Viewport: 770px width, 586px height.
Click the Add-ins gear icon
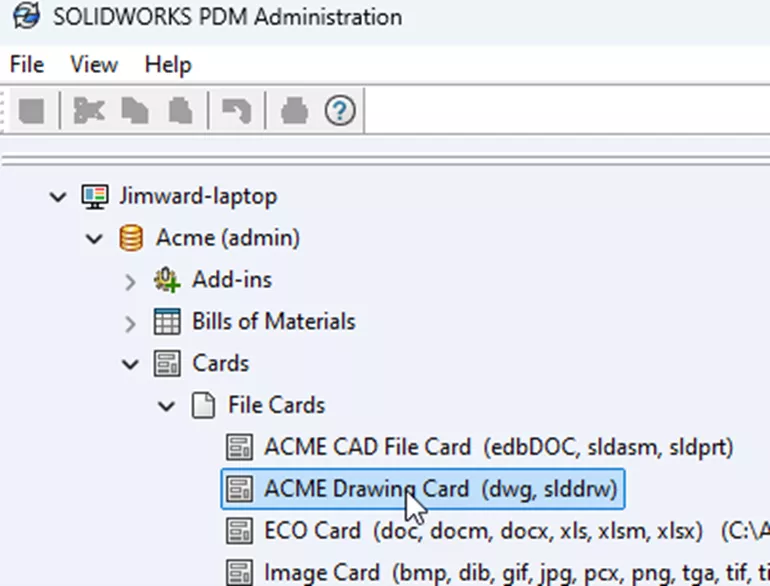[x=167, y=280]
